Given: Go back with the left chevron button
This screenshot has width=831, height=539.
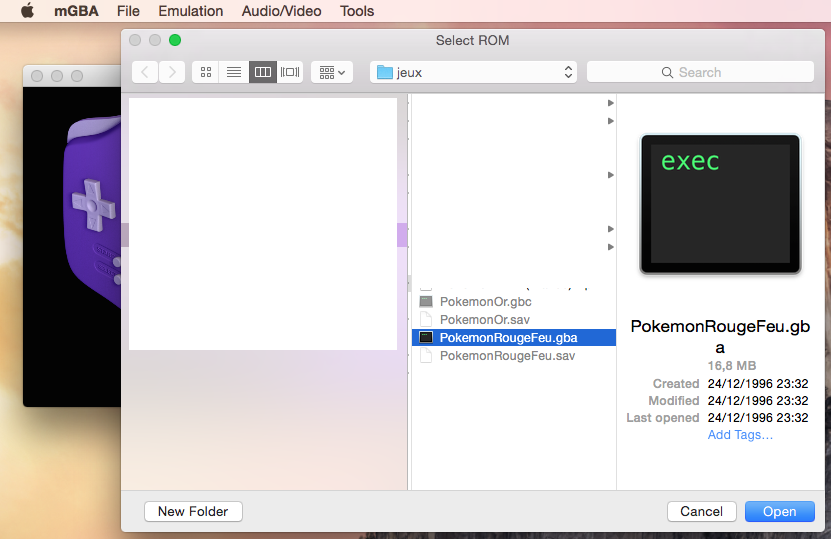Looking at the screenshot, I should tap(145, 72).
